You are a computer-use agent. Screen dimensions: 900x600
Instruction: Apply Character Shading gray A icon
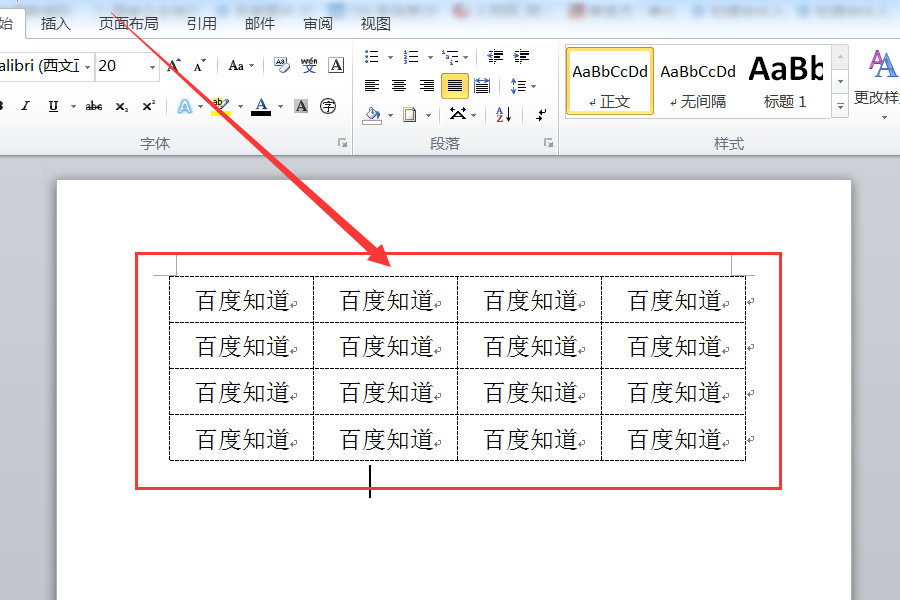[x=301, y=106]
